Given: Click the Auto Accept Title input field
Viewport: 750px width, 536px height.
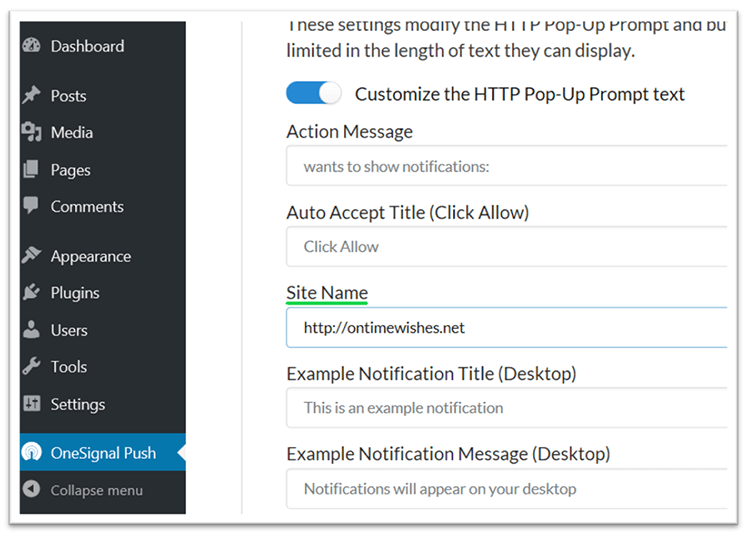Looking at the screenshot, I should click(506, 246).
